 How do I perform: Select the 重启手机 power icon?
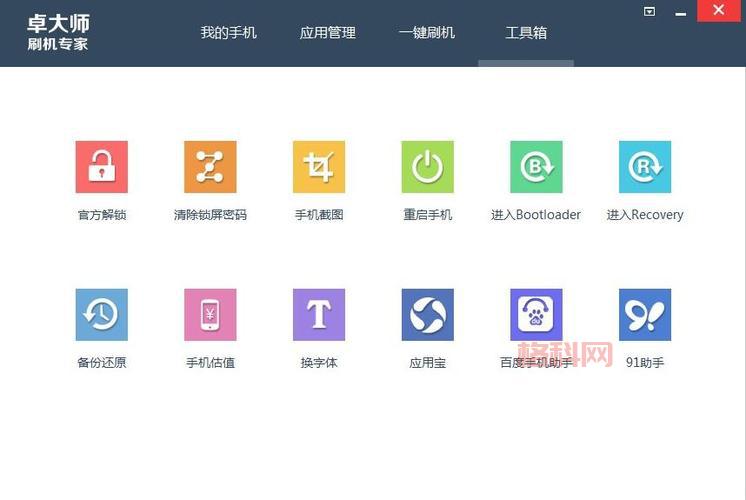click(427, 167)
